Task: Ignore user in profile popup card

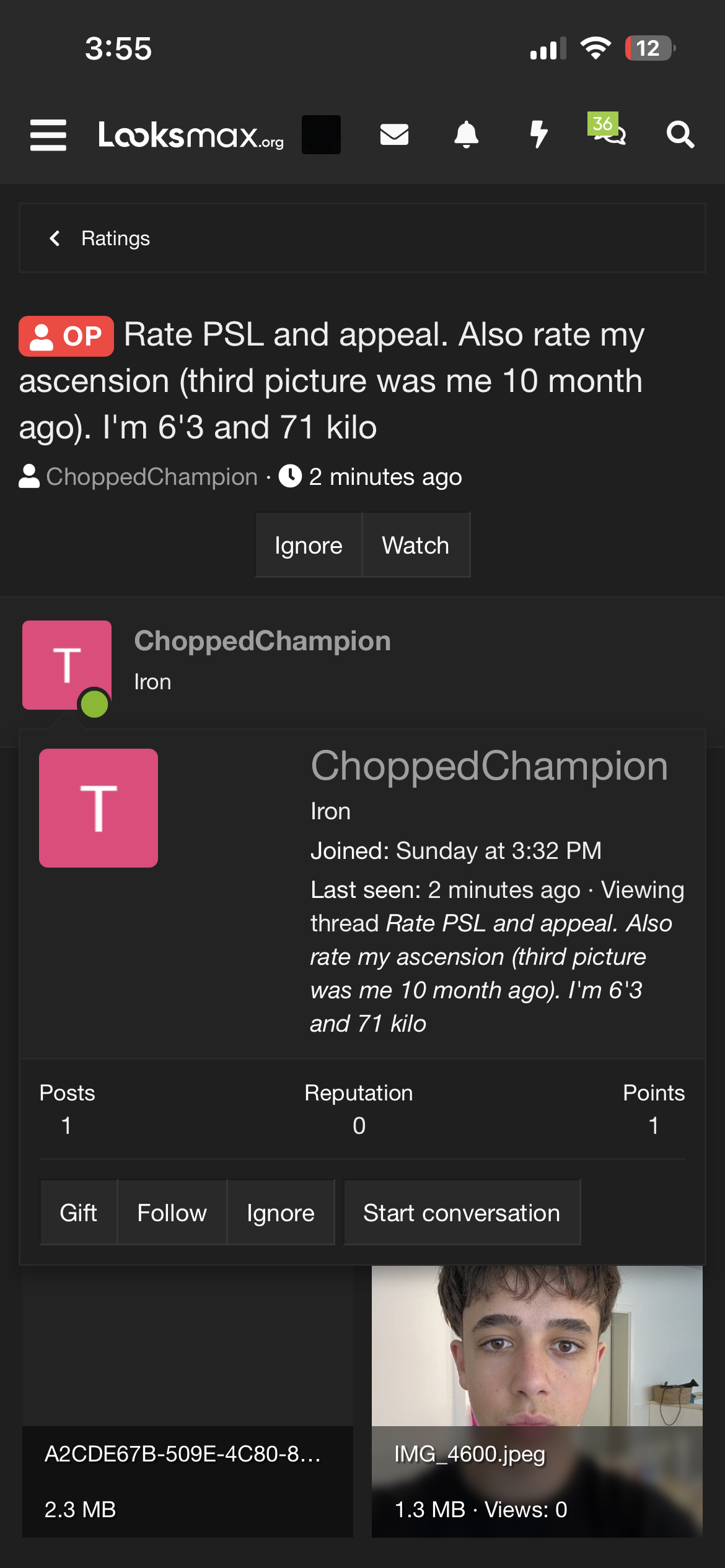Action: (280, 1213)
